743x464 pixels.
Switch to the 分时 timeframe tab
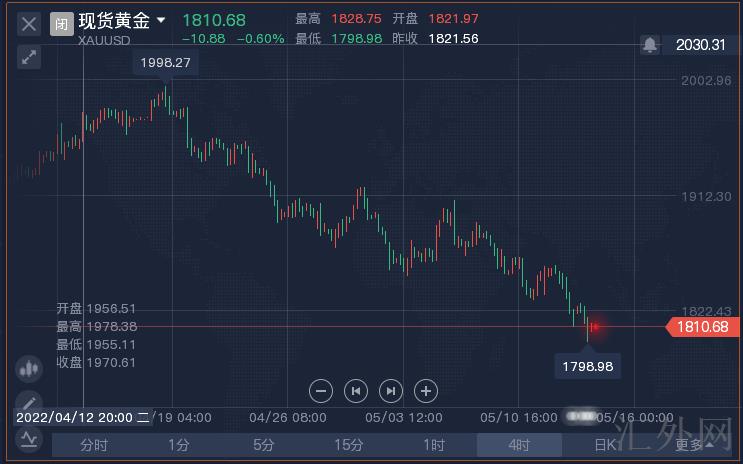coord(94,445)
